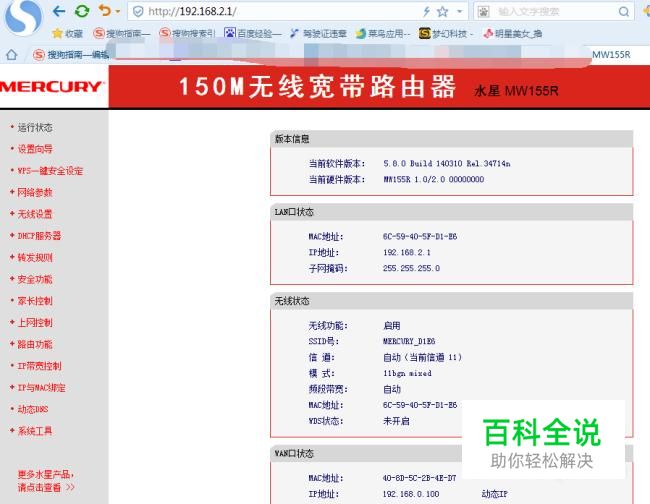Viewport: 650px width, 504px height.
Task: Click WAN MAC value 40-8D-5C-2B-4E-D7
Action: point(420,478)
